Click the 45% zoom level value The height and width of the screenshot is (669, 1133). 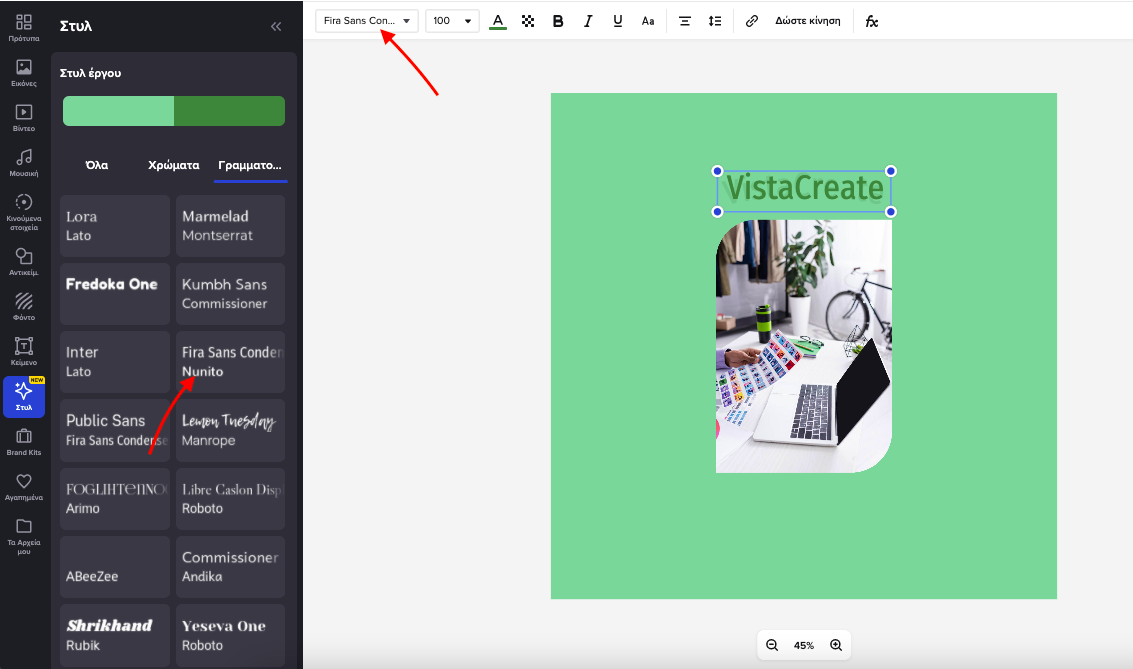804,645
